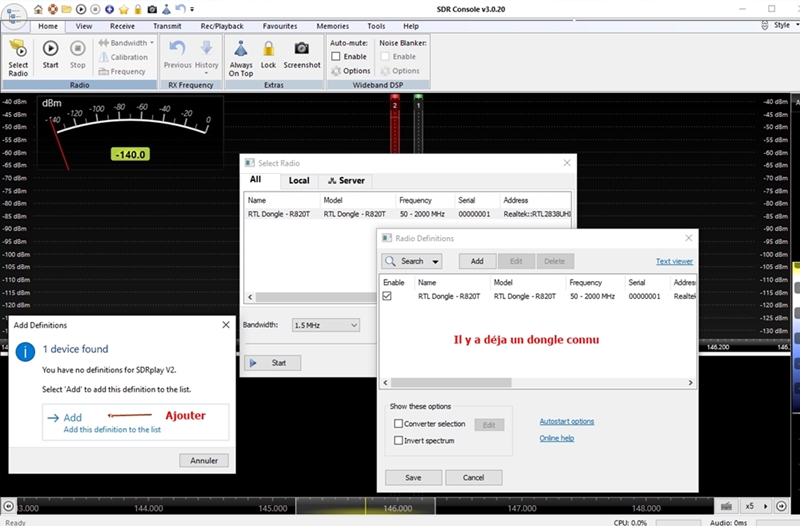The height and width of the screenshot is (526, 800).
Task: Toggle Always On Top icon
Action: tap(241, 48)
